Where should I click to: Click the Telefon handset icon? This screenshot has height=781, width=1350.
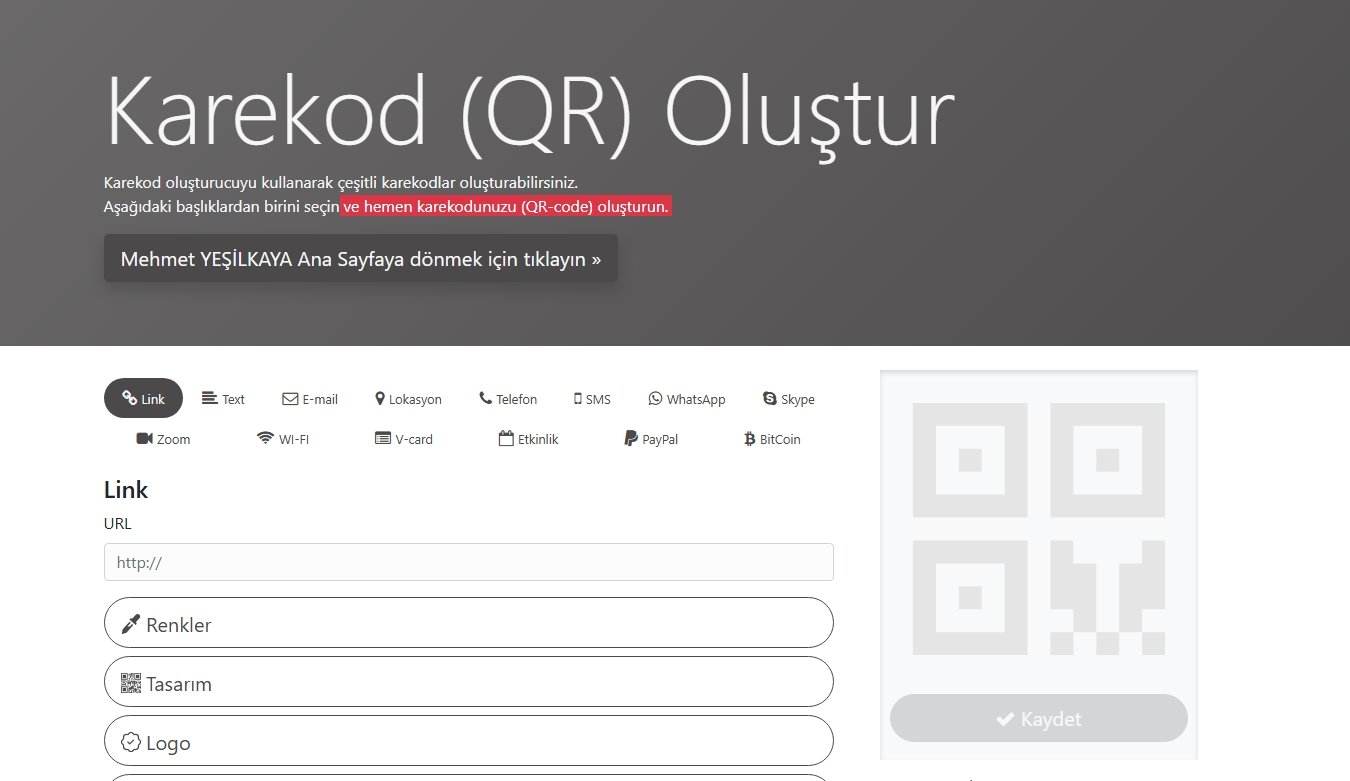pyautogui.click(x=485, y=398)
